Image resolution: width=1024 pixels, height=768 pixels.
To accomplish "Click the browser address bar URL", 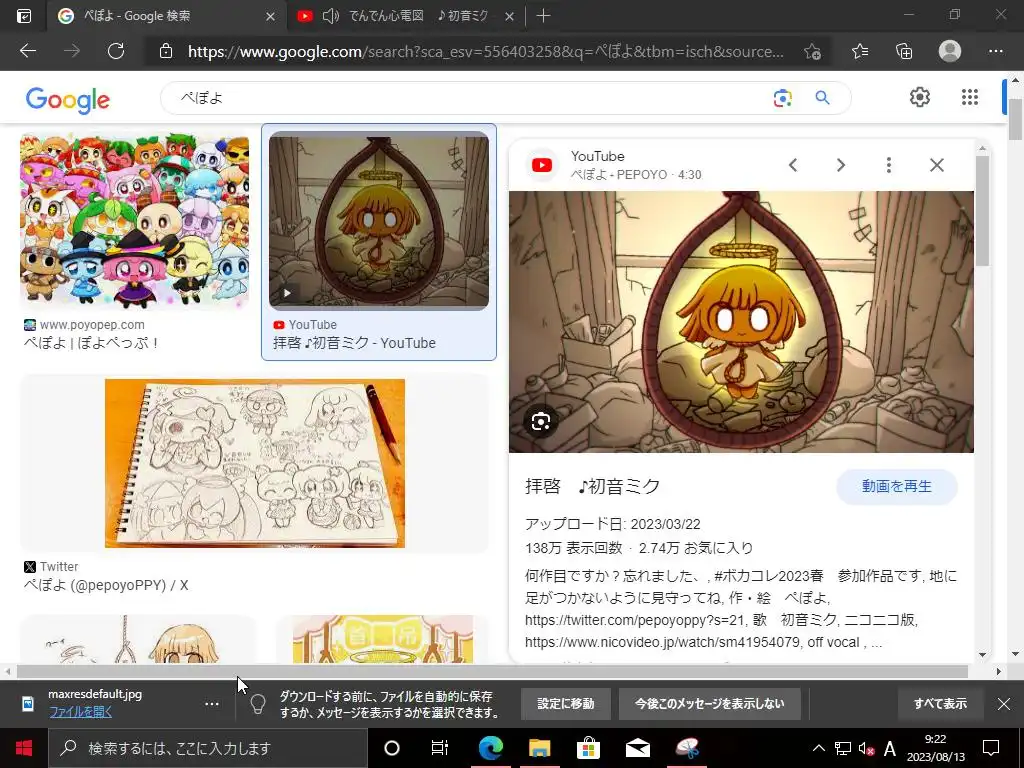I will (x=486, y=52).
